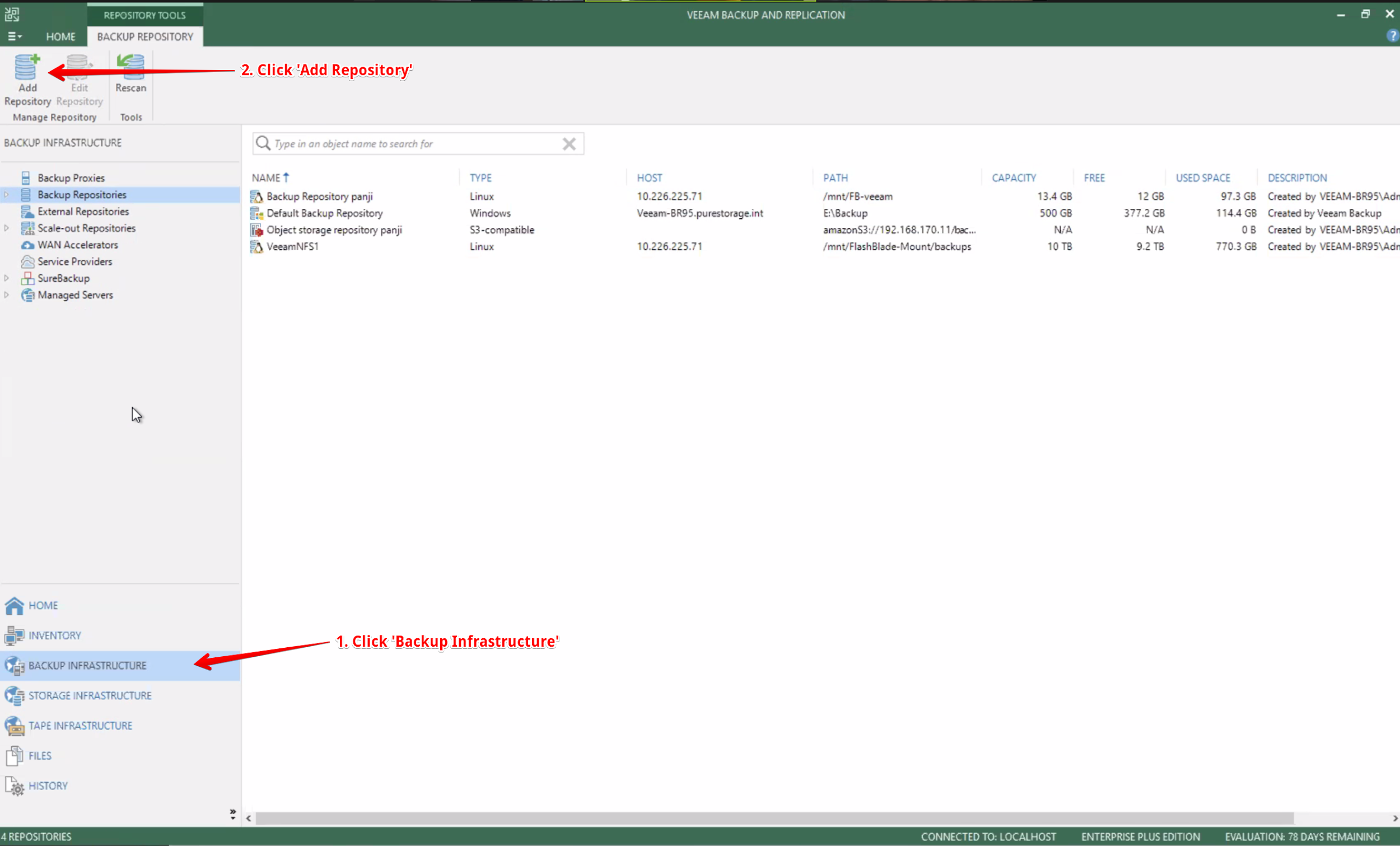This screenshot has height=846, width=1400.
Task: Click the Add Repository ribbon icon
Action: click(27, 68)
